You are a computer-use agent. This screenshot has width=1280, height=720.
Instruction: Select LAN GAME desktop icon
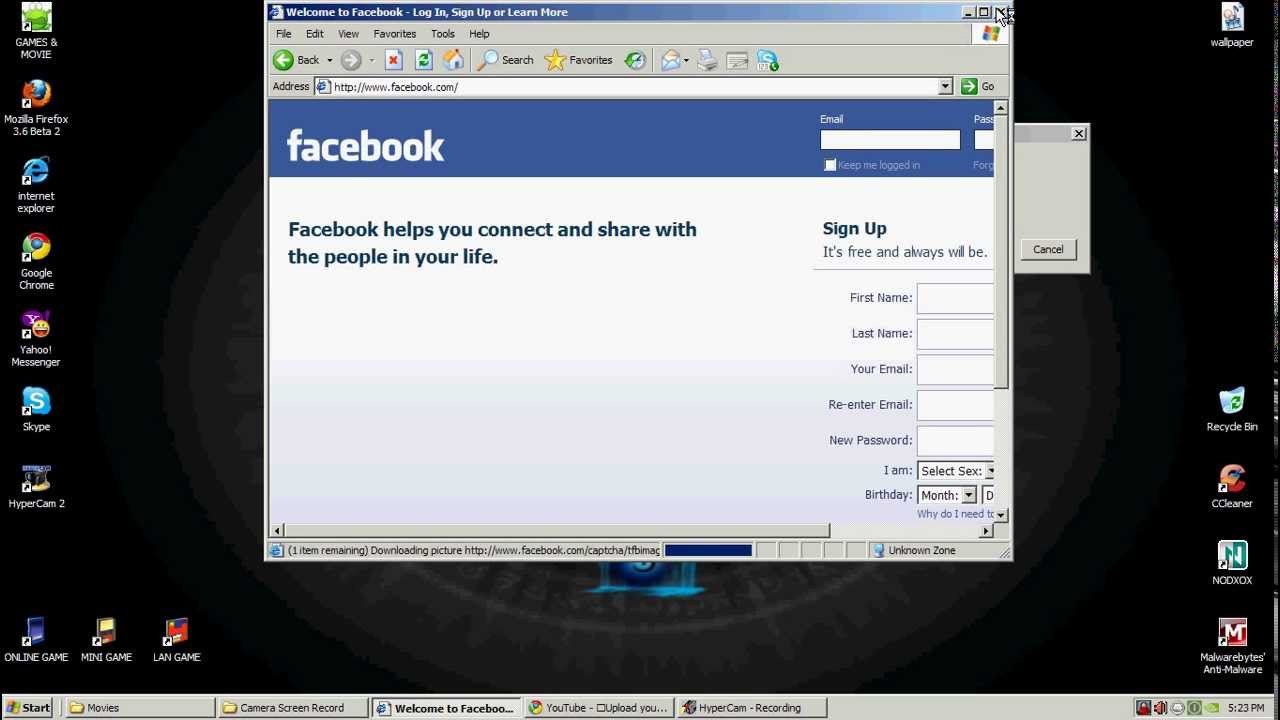click(x=176, y=640)
